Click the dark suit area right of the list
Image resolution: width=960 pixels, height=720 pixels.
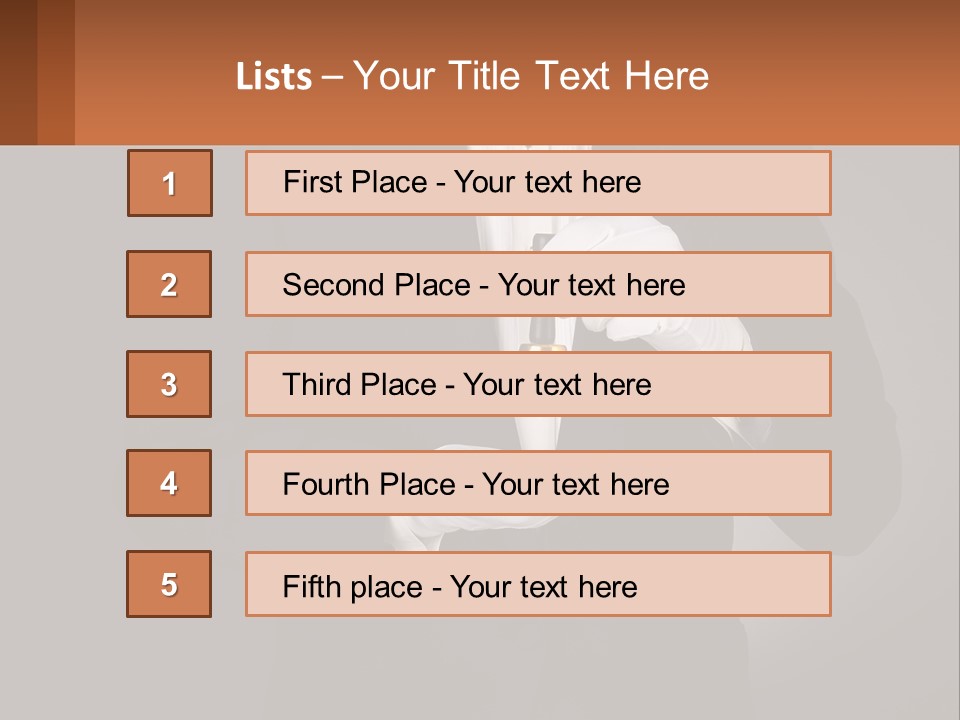880,400
